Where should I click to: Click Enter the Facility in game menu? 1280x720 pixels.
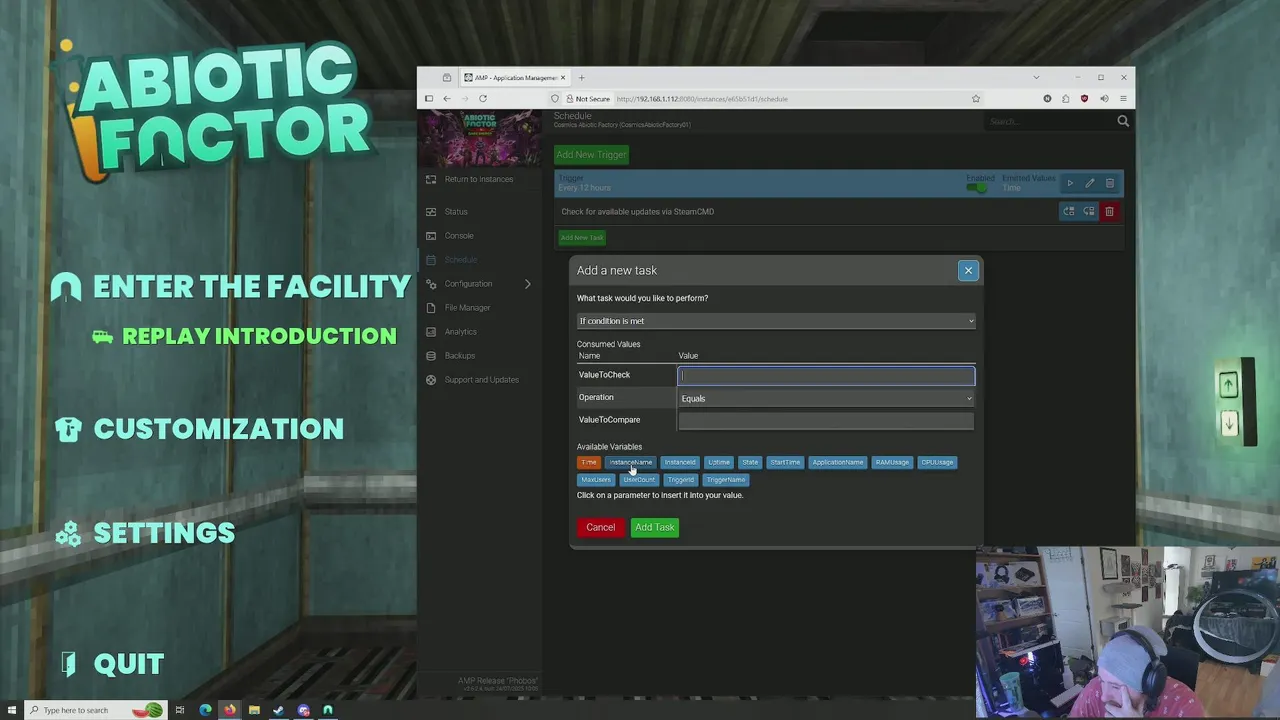tap(252, 287)
